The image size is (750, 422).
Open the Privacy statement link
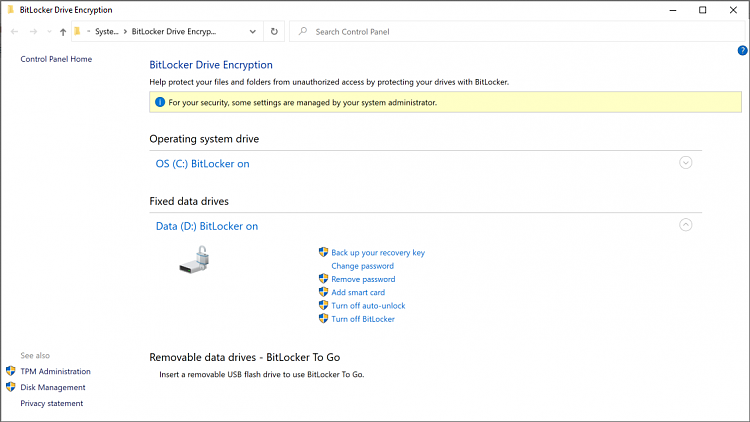[52, 403]
